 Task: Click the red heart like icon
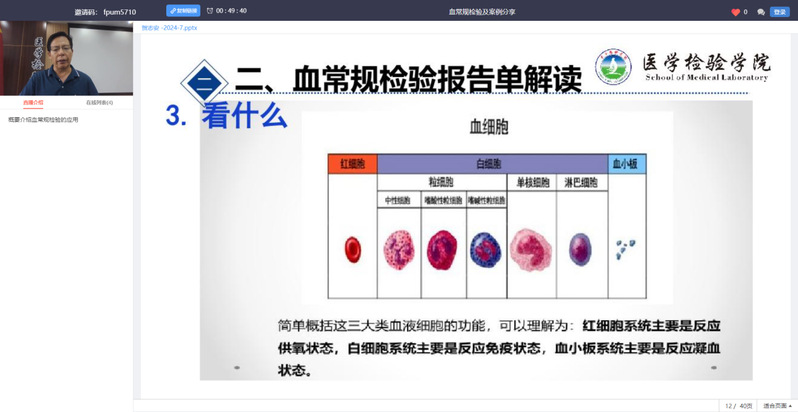click(736, 12)
